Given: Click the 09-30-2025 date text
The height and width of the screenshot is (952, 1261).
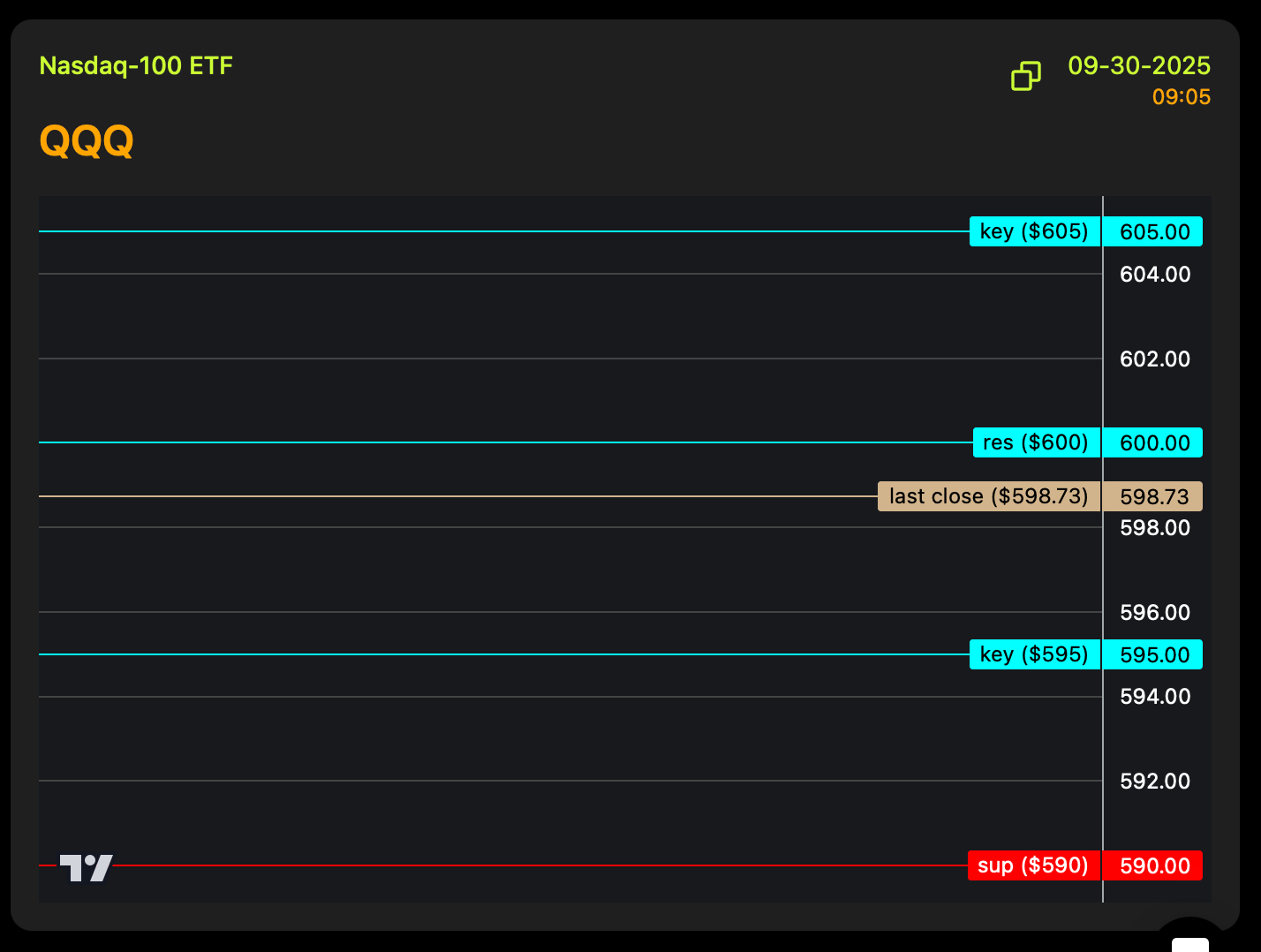Looking at the screenshot, I should 1138,66.
